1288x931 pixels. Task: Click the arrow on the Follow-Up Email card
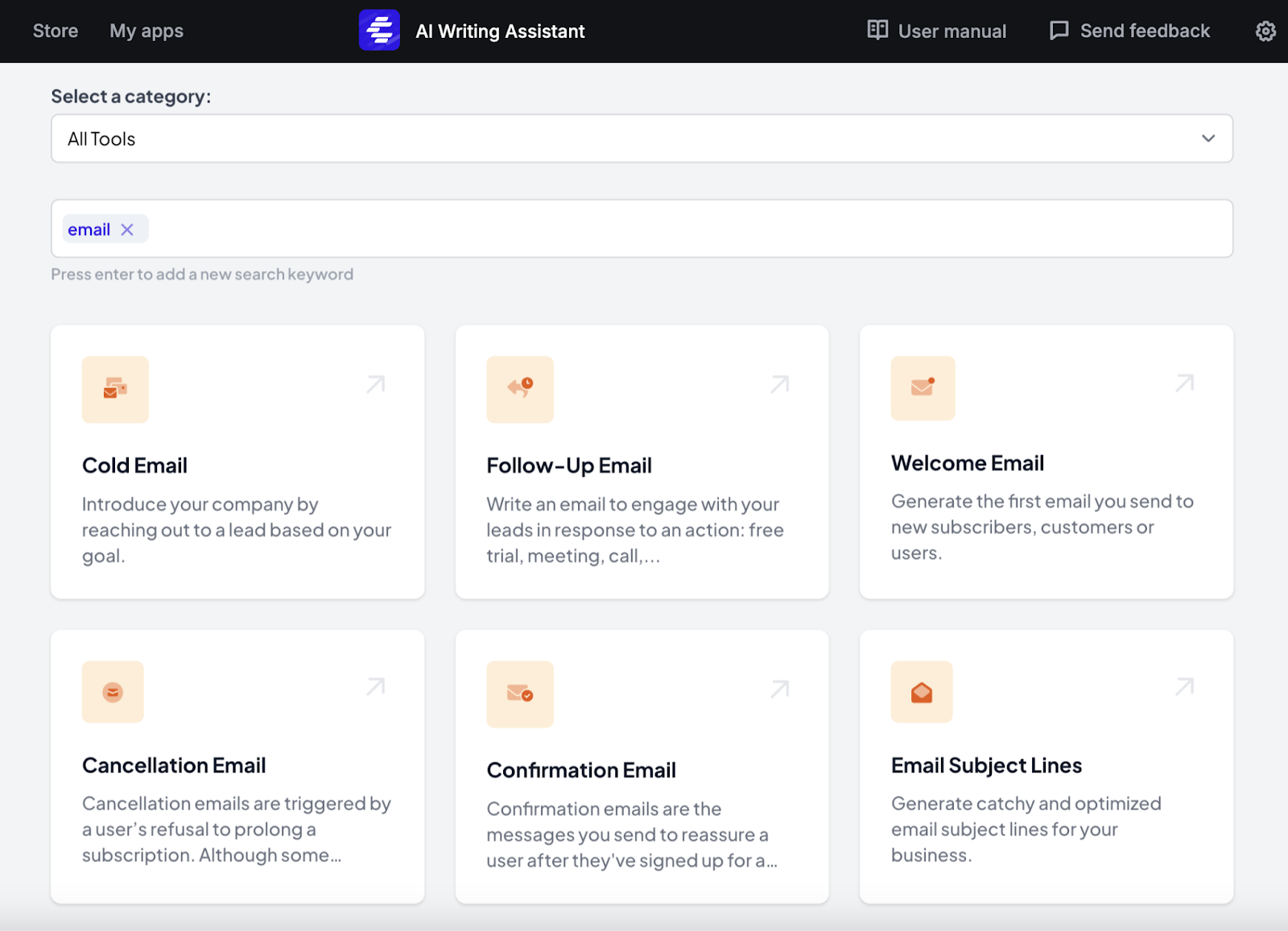(780, 384)
